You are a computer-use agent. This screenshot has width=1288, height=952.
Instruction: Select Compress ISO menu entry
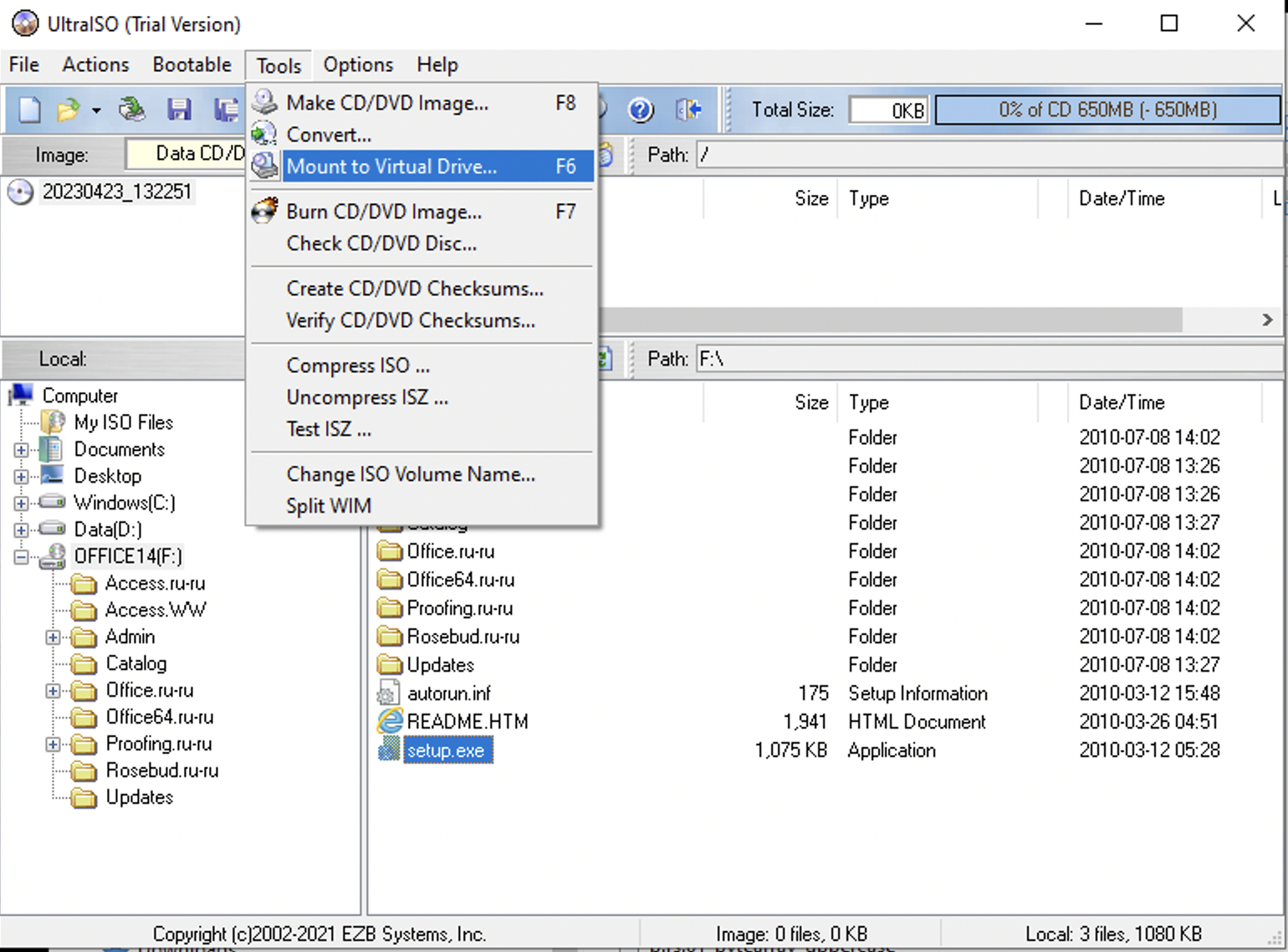358,366
